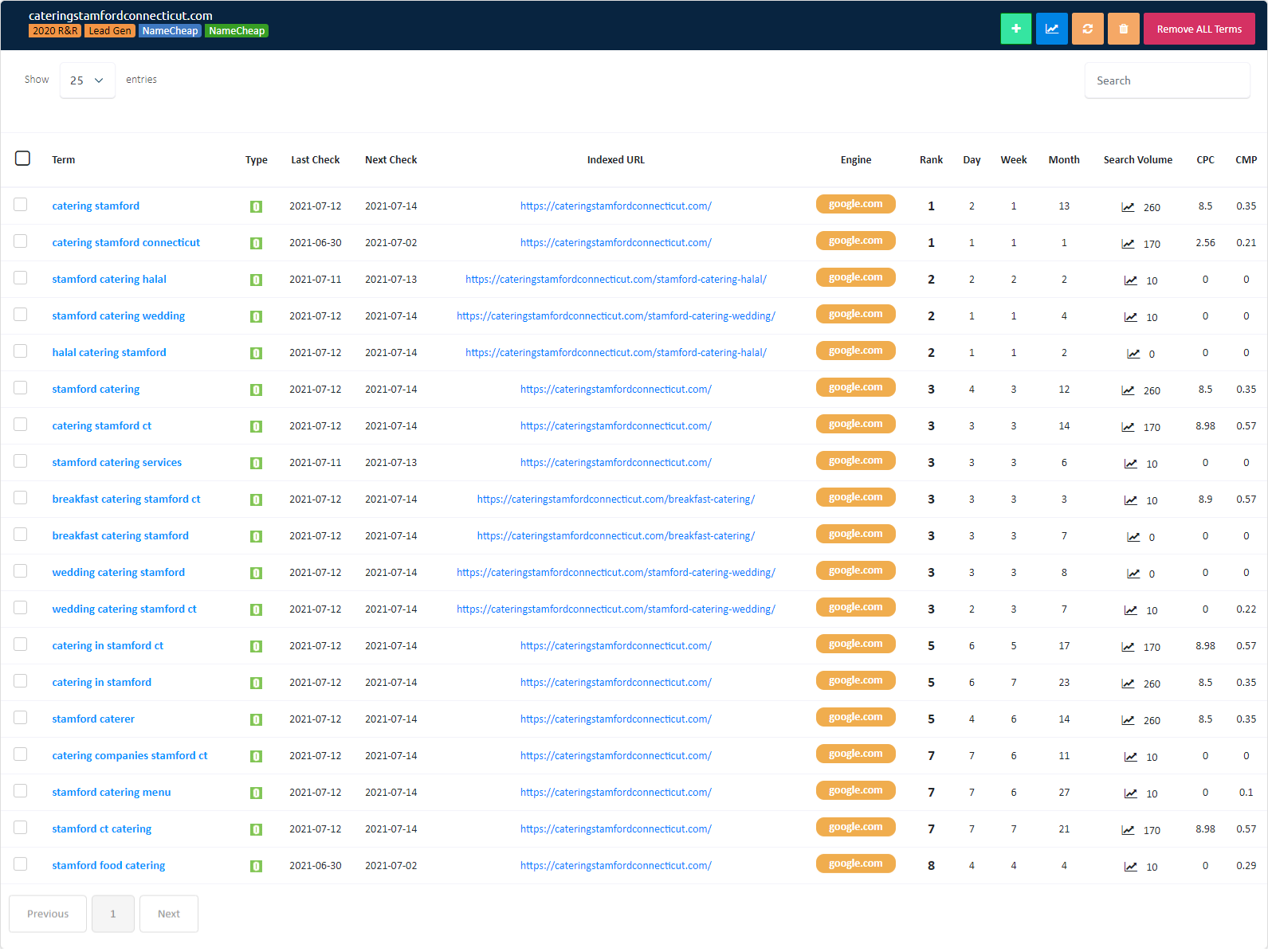Open volume chart icon for stamford catering

click(x=1128, y=390)
